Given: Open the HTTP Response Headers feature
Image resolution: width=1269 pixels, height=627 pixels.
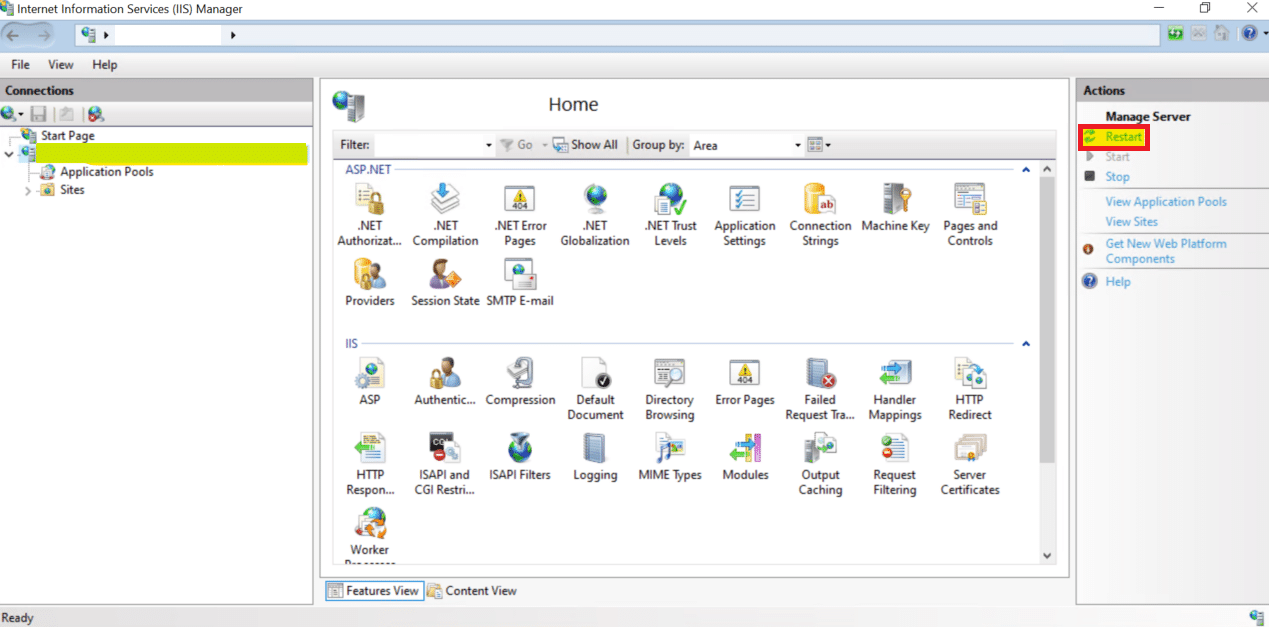Looking at the screenshot, I should (x=370, y=464).
